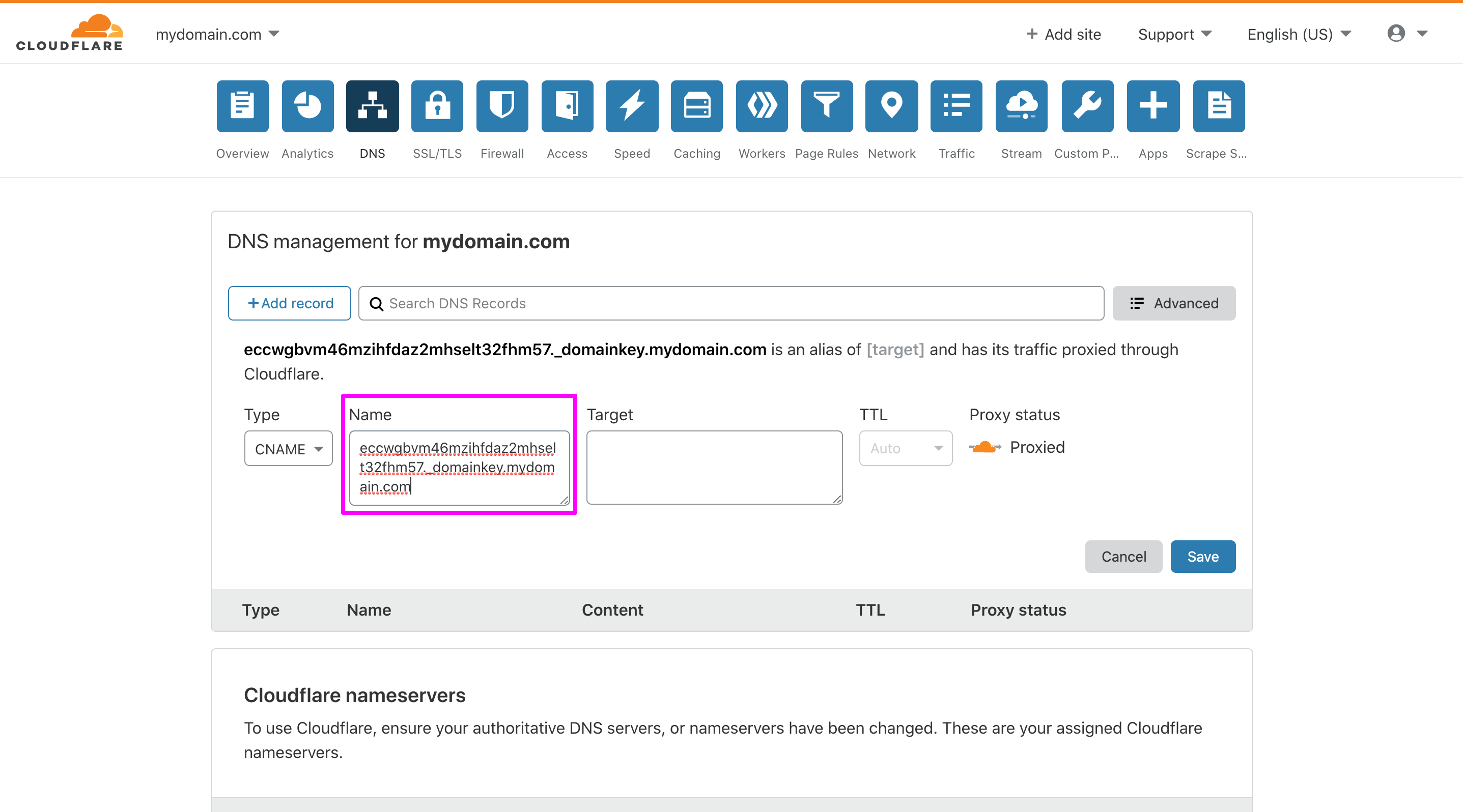Click the Page Rules funnel icon
Screen dimensions: 1463x812
(826, 106)
